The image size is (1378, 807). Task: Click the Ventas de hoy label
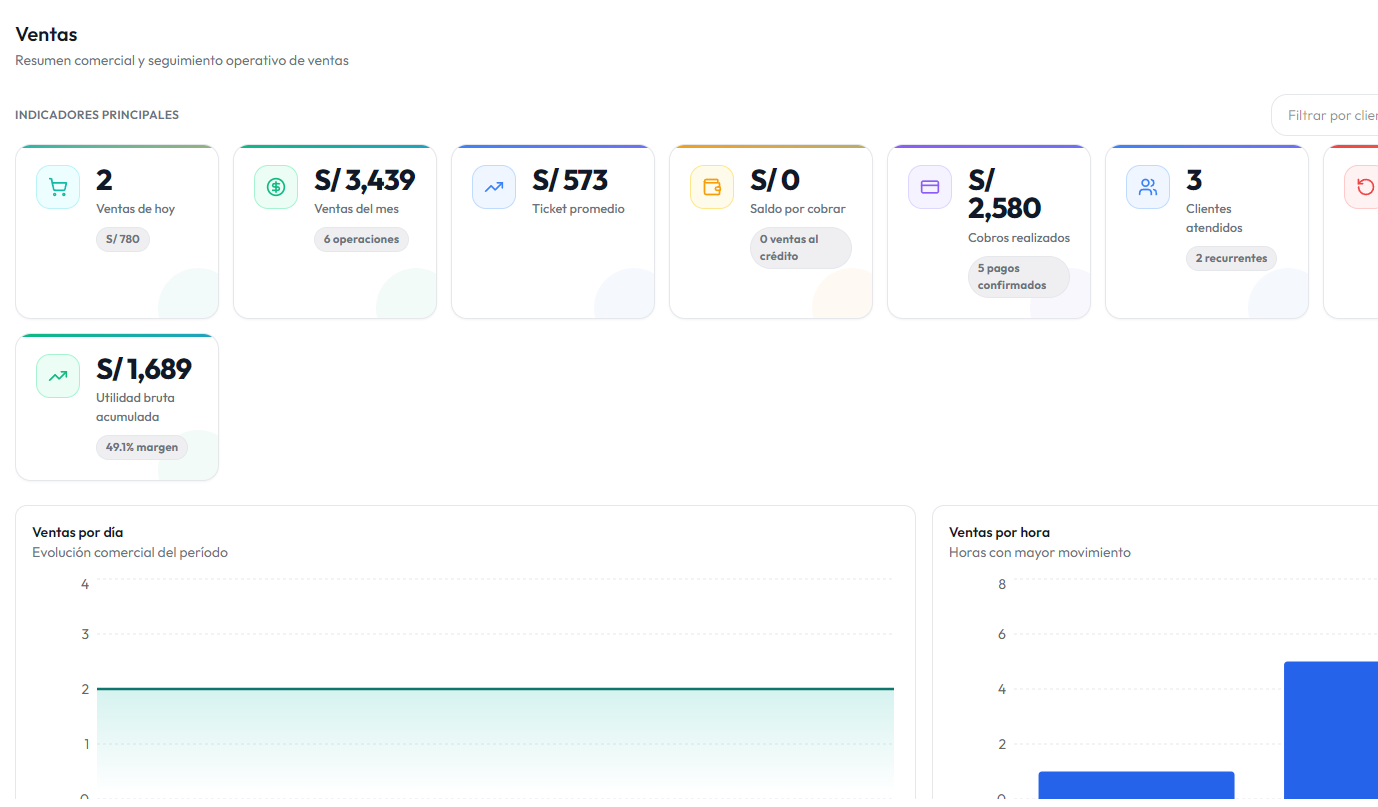pyautogui.click(x=135, y=209)
